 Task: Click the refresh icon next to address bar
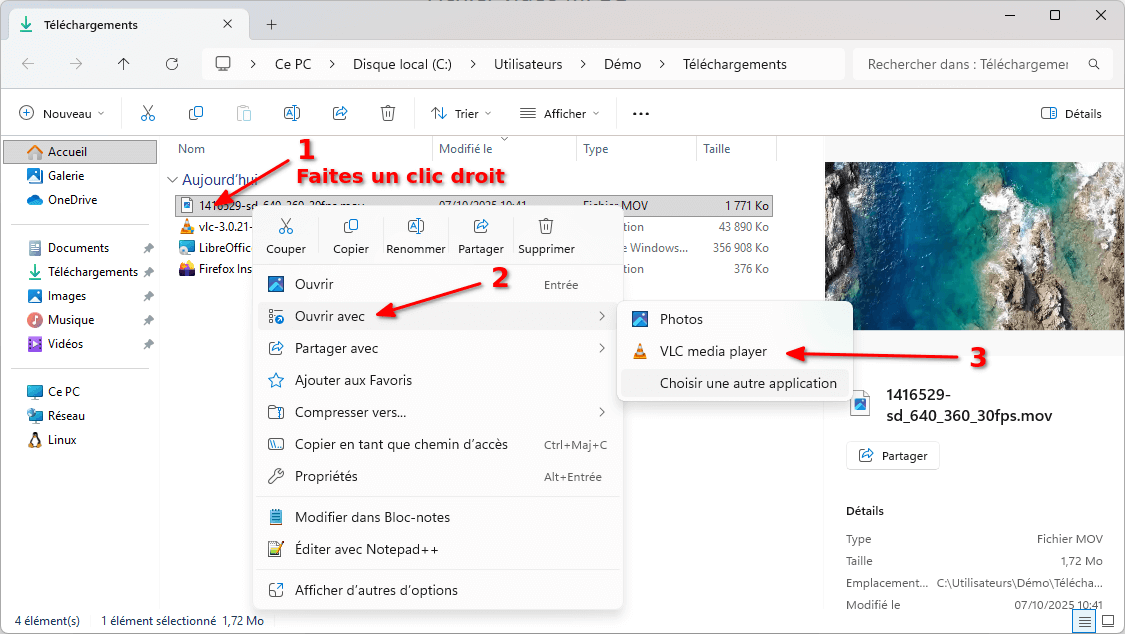(x=172, y=64)
